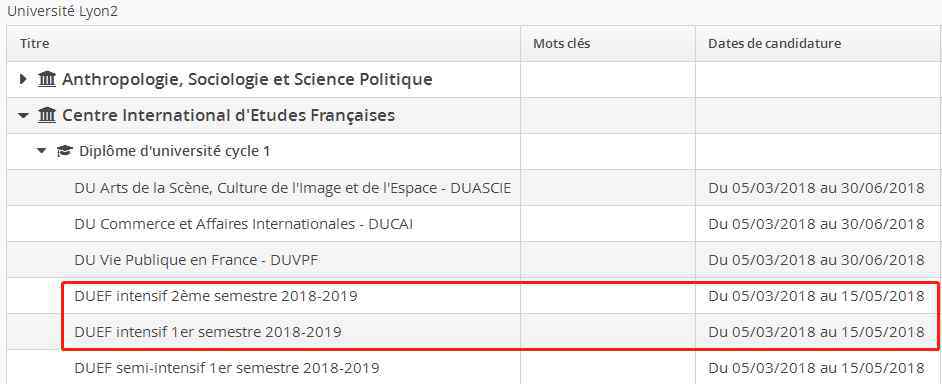This screenshot has width=942, height=384.
Task: Click Centre International d'Etudes Françaises label
Action: tap(229, 115)
